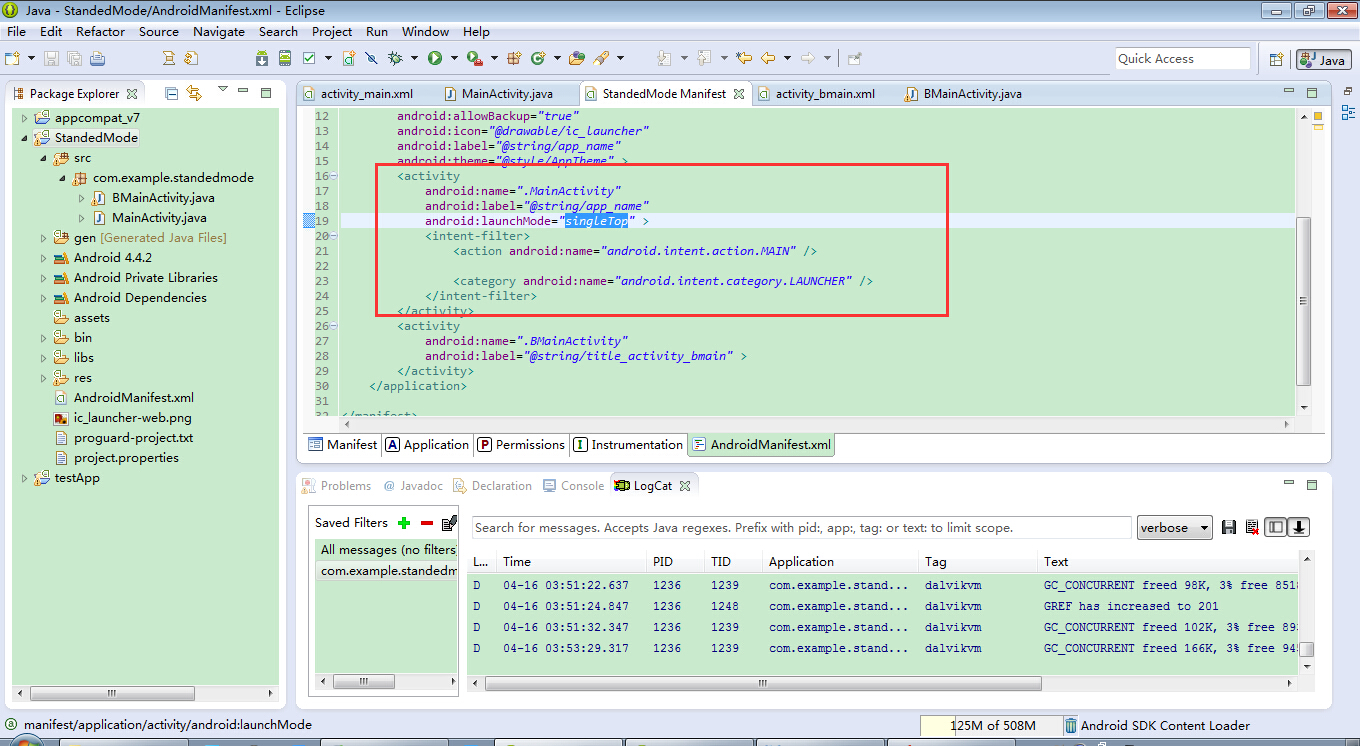Click the green Run button icon

[x=435, y=58]
